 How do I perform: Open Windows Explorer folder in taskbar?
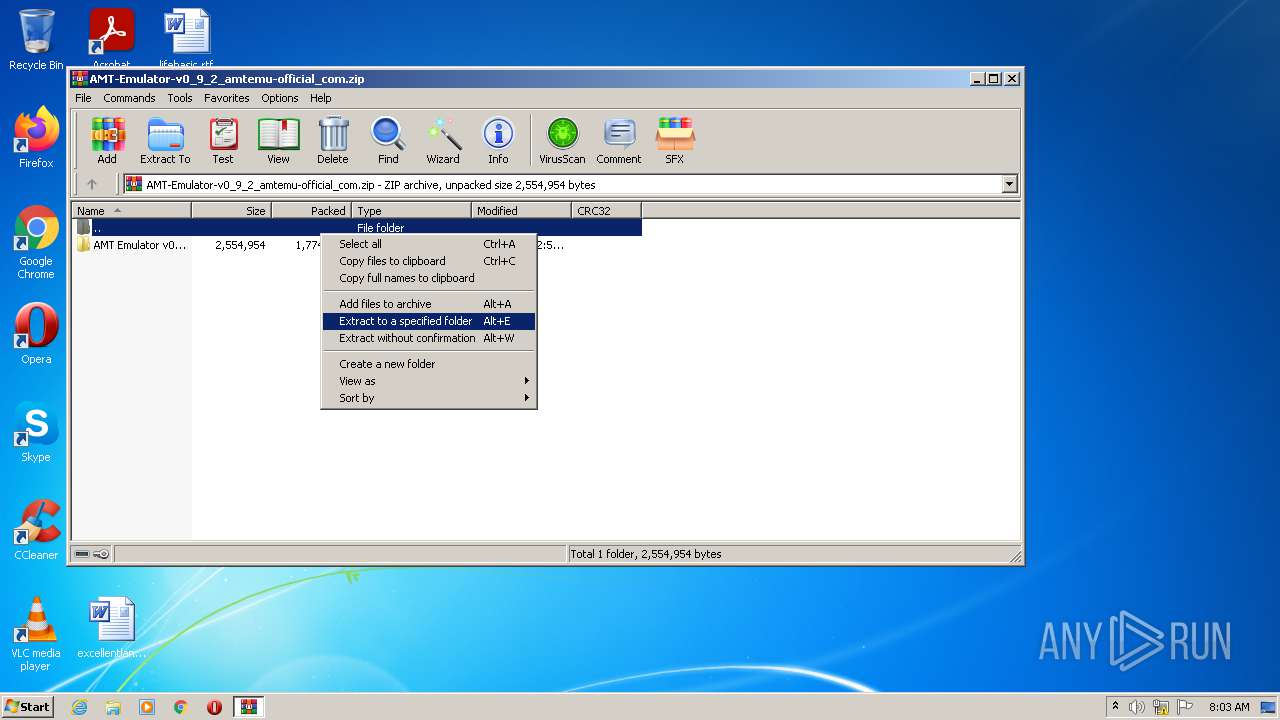coord(113,707)
